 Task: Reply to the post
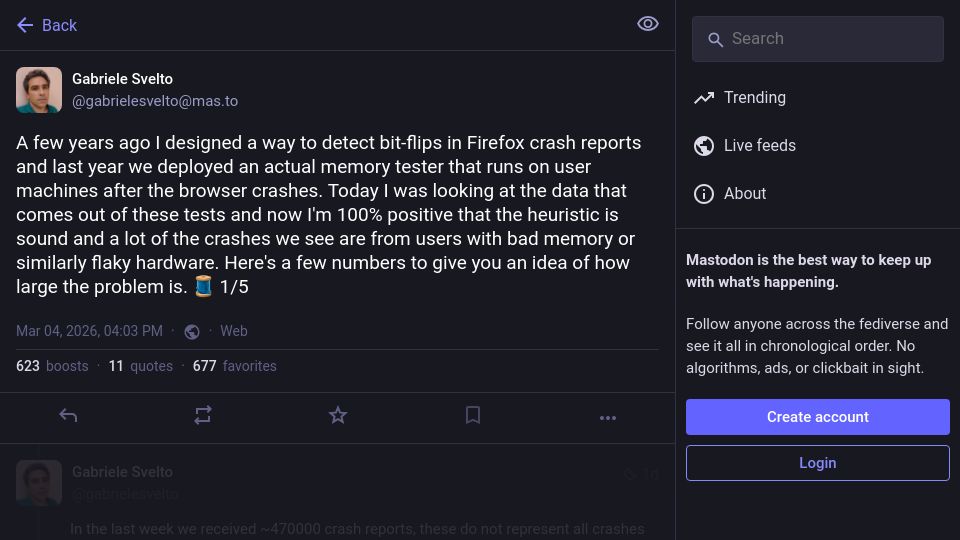[x=68, y=416]
